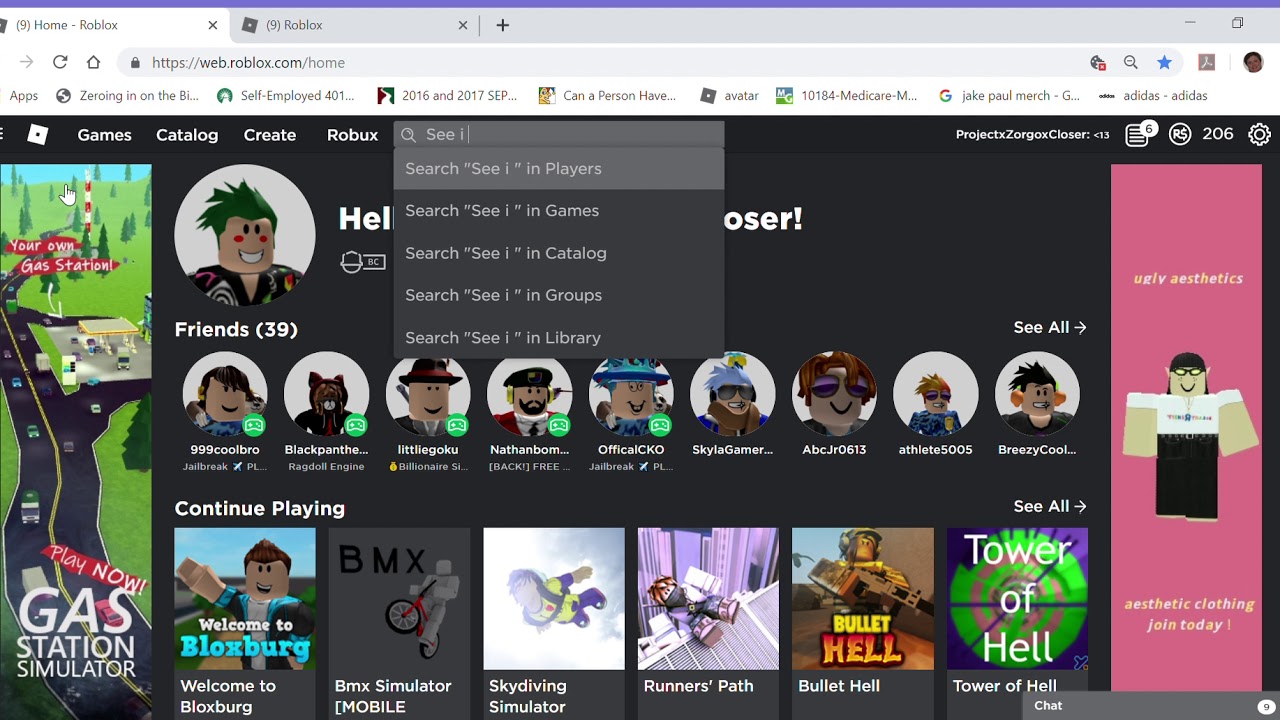
Task: Click the Builders Club hat icon
Action: click(351, 262)
